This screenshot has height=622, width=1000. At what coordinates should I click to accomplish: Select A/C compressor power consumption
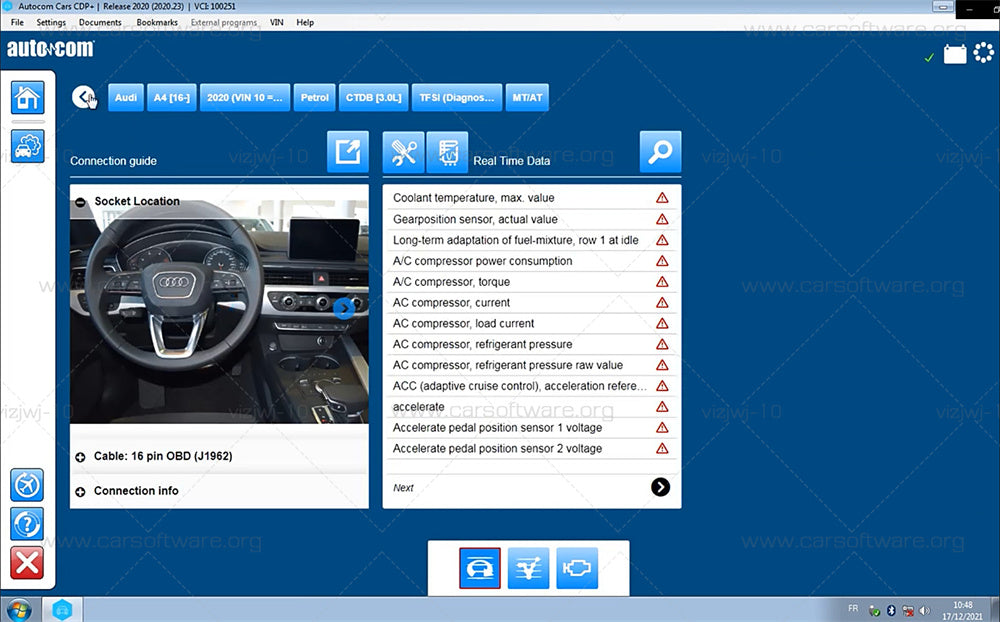coord(532,261)
